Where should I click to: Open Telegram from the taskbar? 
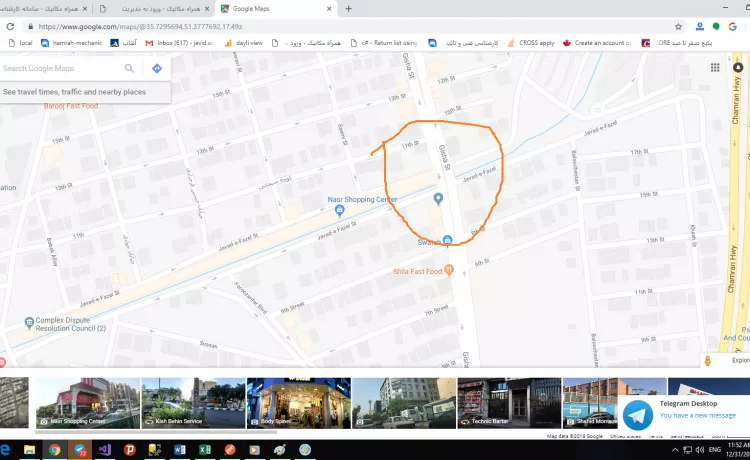coord(79,449)
